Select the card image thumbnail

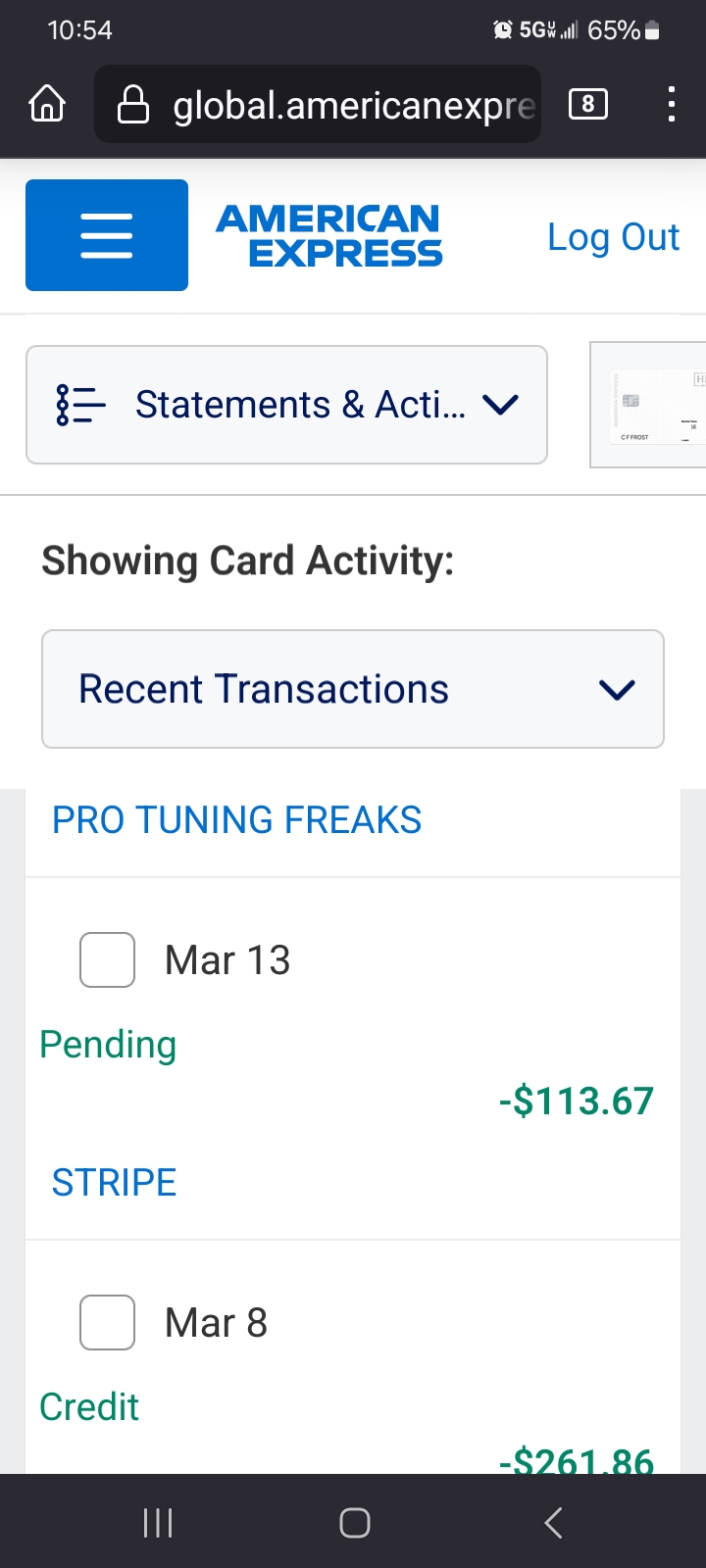(649, 405)
